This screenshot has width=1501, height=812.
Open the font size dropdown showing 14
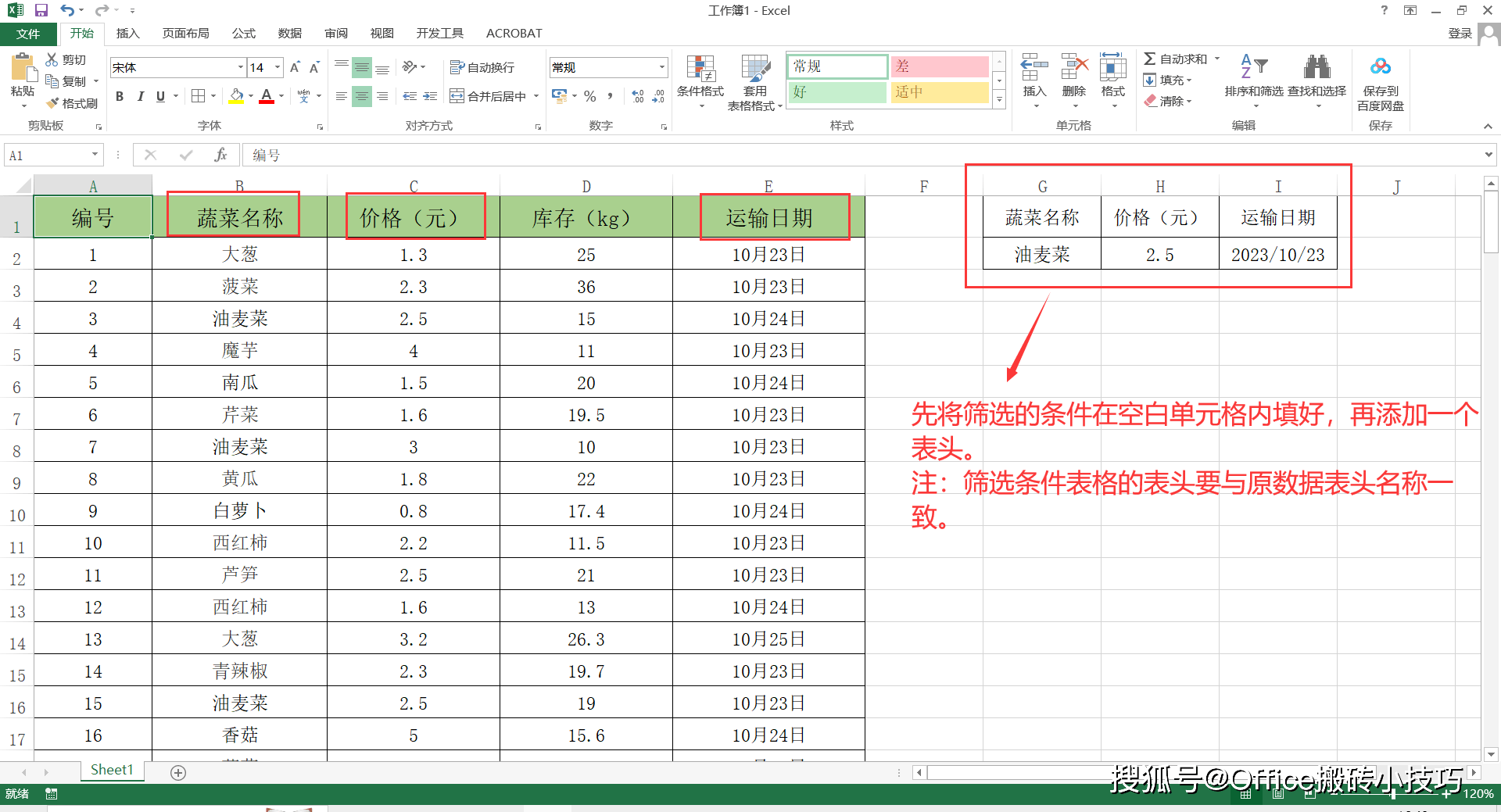coord(277,67)
